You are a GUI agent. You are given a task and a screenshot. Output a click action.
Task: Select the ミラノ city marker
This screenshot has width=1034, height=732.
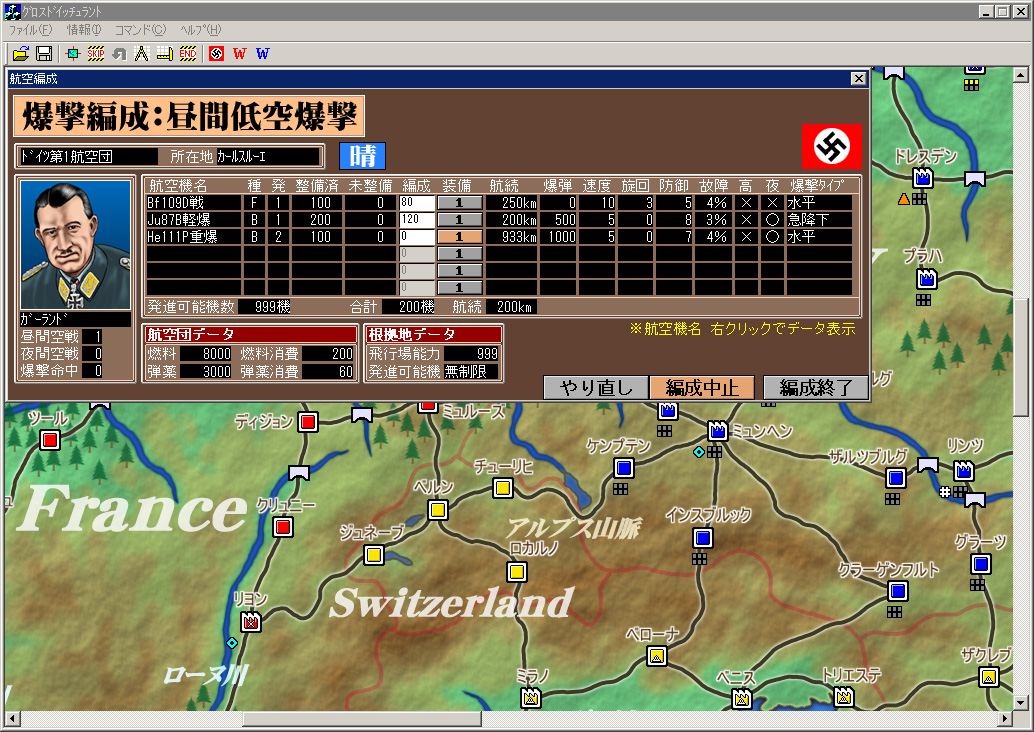point(531,697)
